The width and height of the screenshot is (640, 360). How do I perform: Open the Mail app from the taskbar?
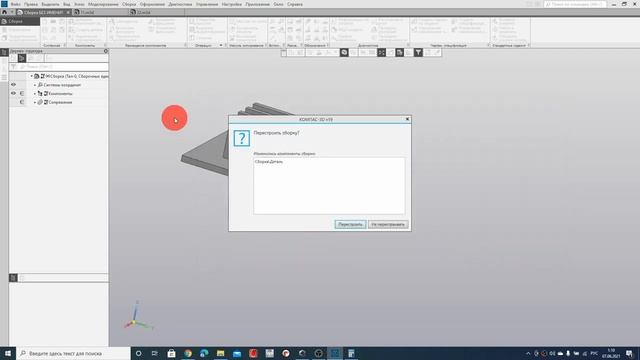(x=237, y=353)
